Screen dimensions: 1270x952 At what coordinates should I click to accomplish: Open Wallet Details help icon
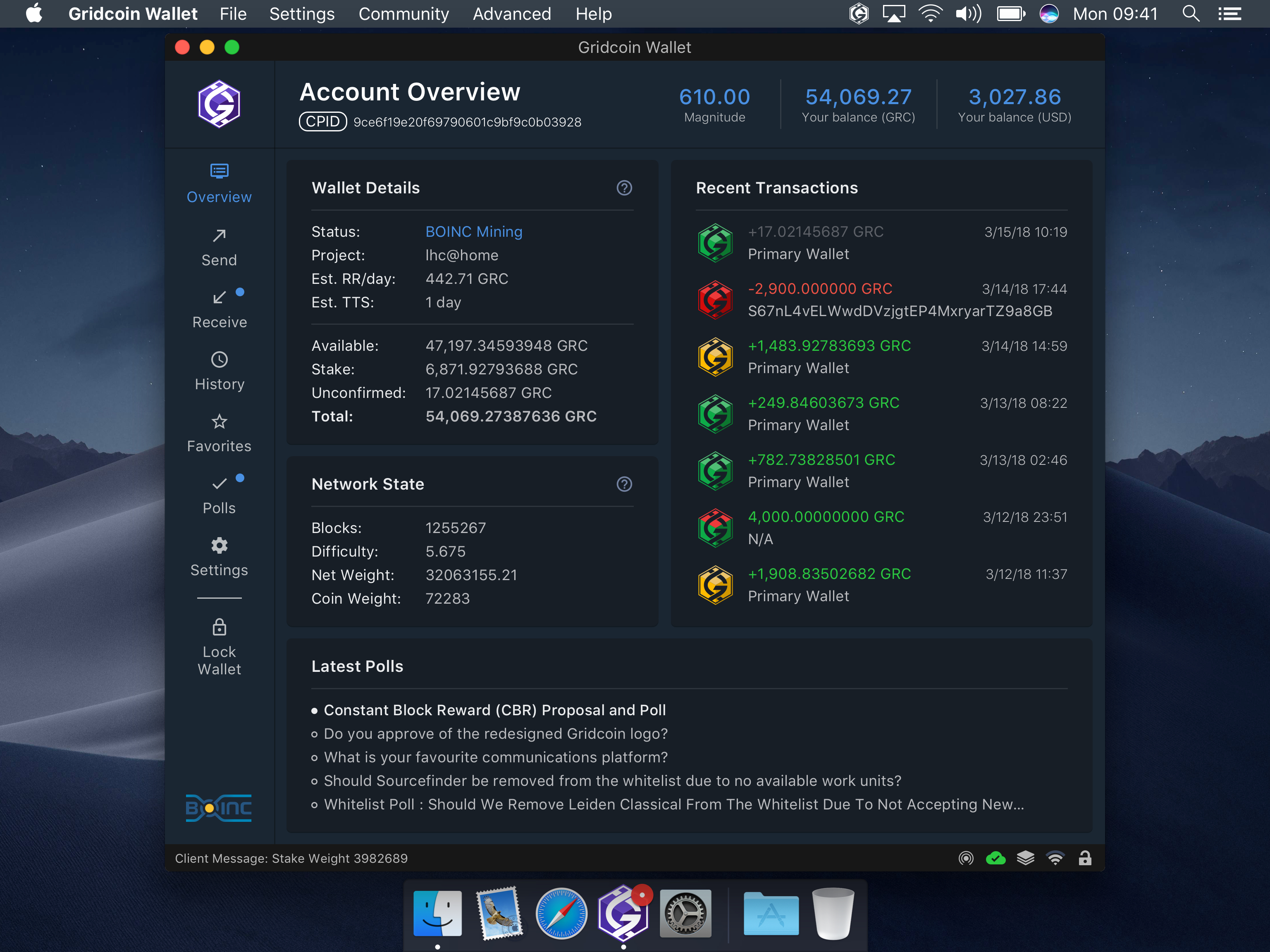(624, 188)
